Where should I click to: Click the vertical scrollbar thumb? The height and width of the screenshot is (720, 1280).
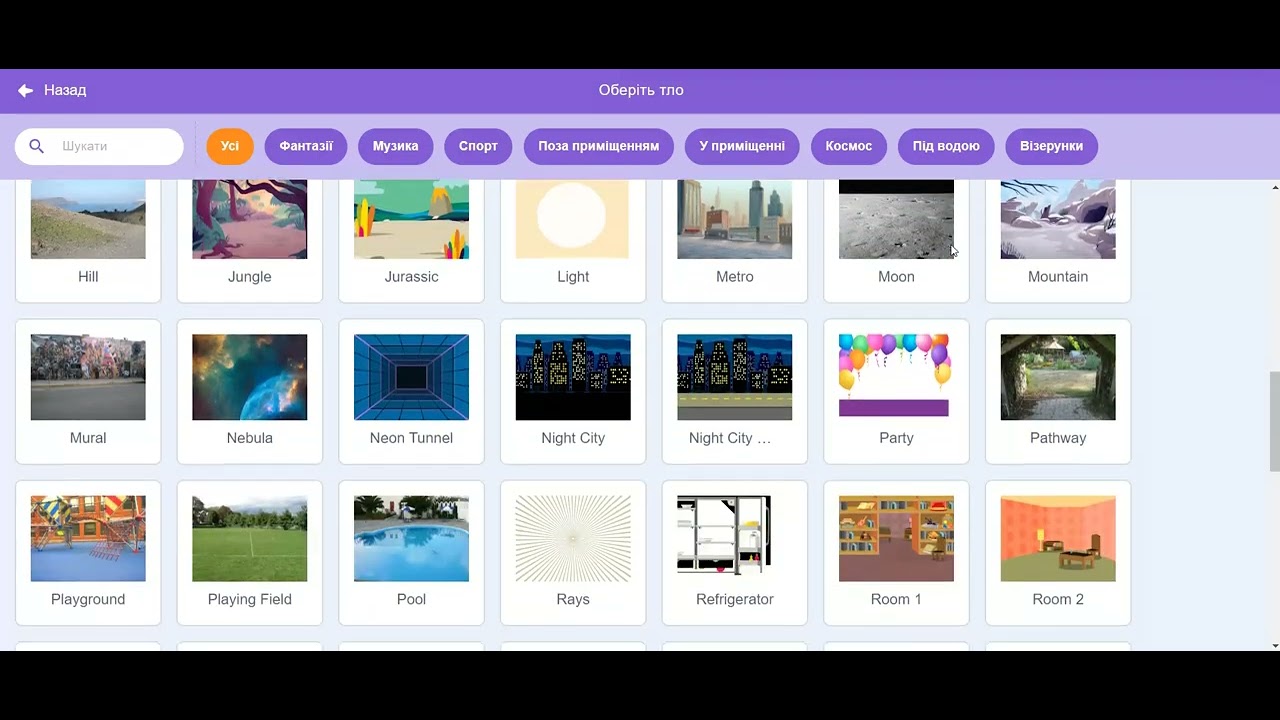1275,421
